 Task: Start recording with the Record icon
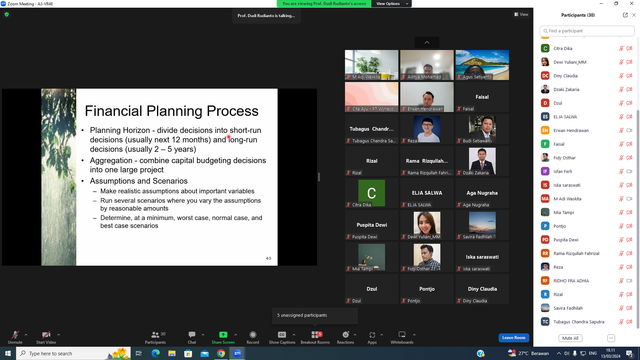click(253, 335)
